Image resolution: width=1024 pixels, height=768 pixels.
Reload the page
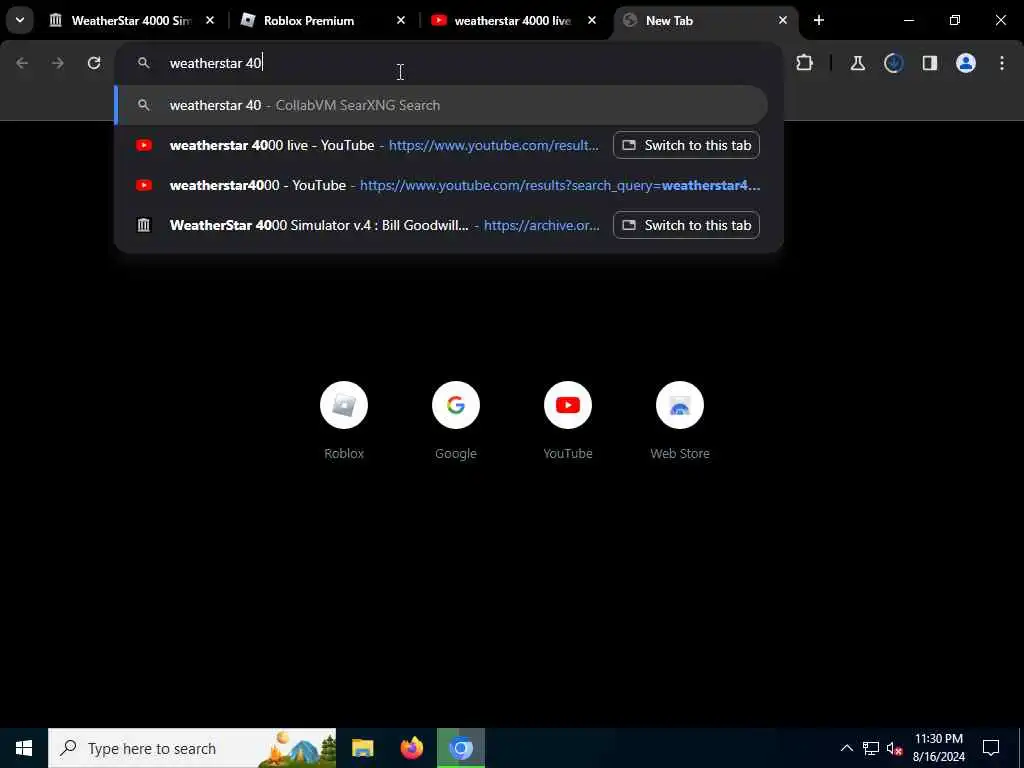click(94, 63)
